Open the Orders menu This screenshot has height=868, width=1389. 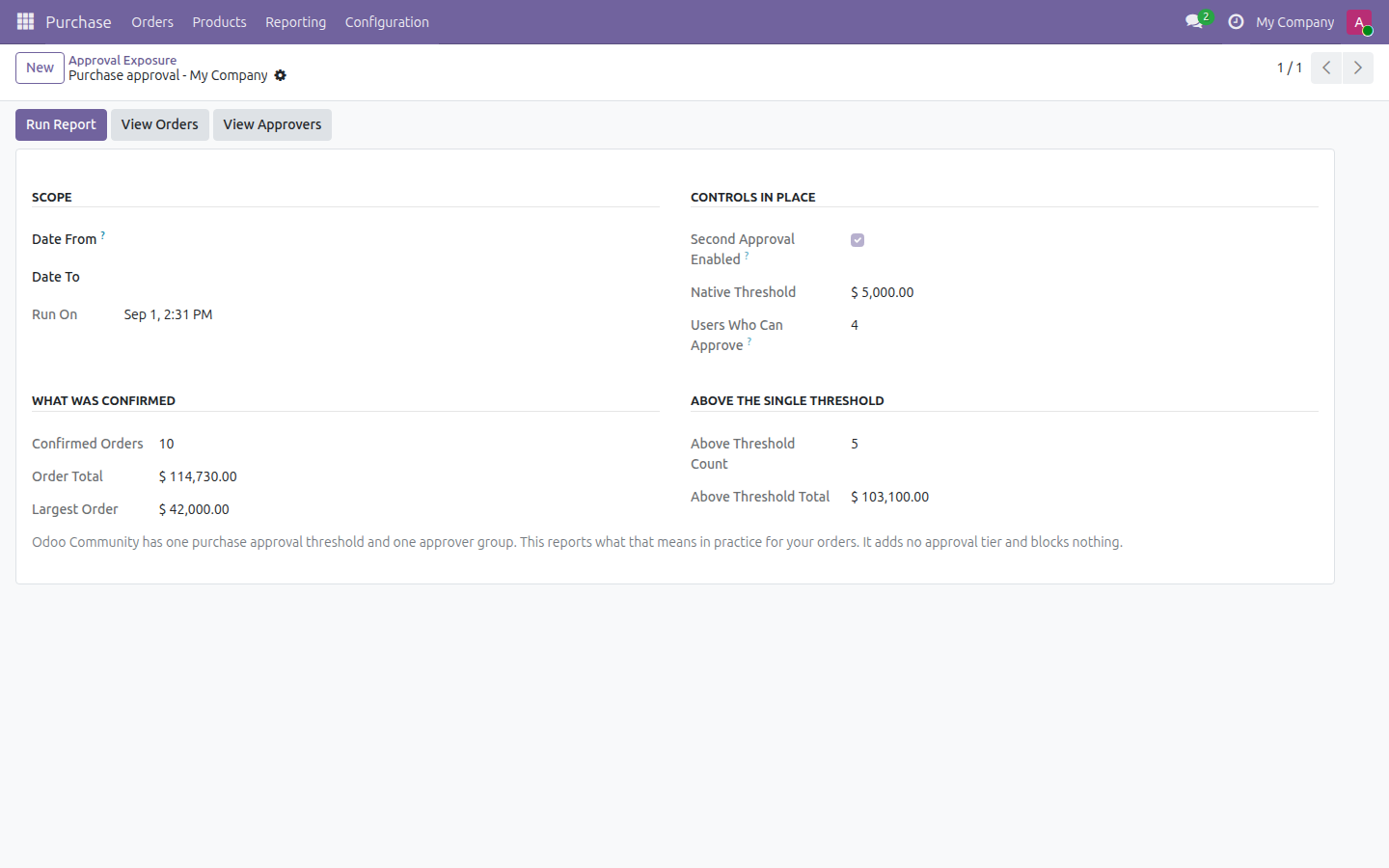point(152,21)
